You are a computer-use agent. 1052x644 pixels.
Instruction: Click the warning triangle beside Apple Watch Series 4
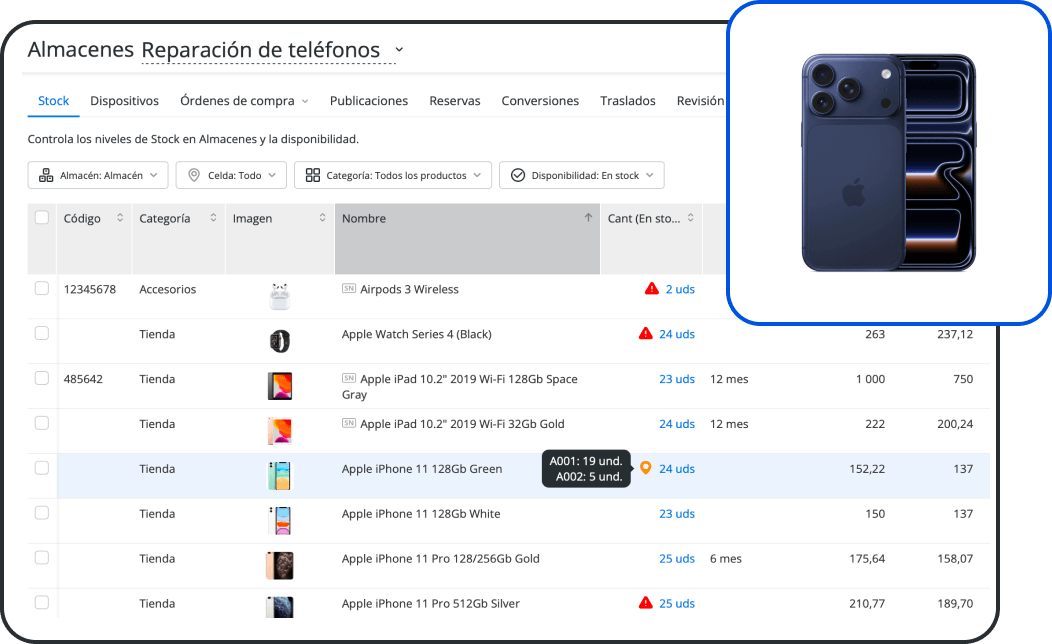645,333
